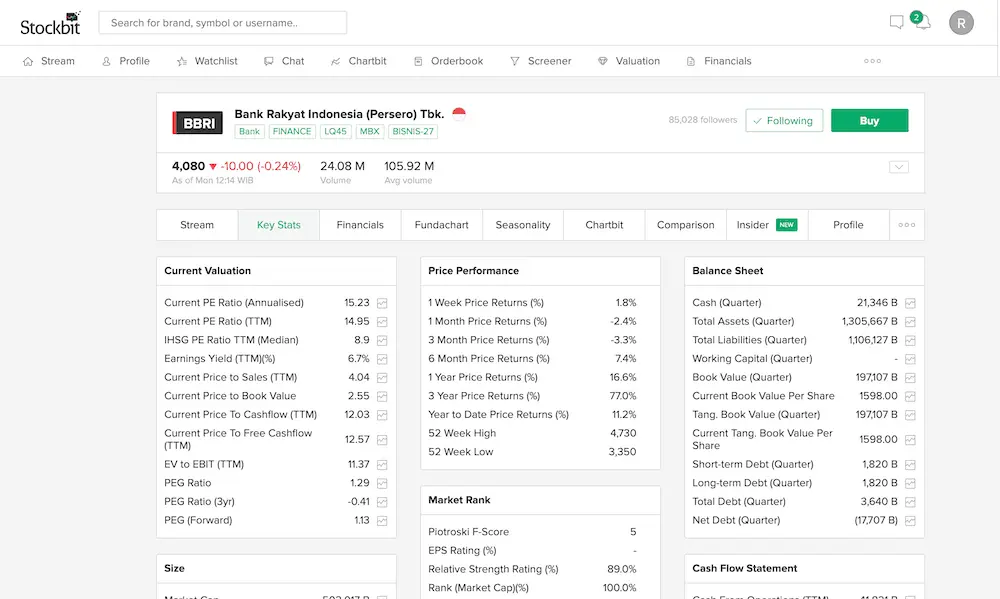Click chart icon beside PEG Ratio
This screenshot has width=1000, height=599.
click(x=382, y=483)
